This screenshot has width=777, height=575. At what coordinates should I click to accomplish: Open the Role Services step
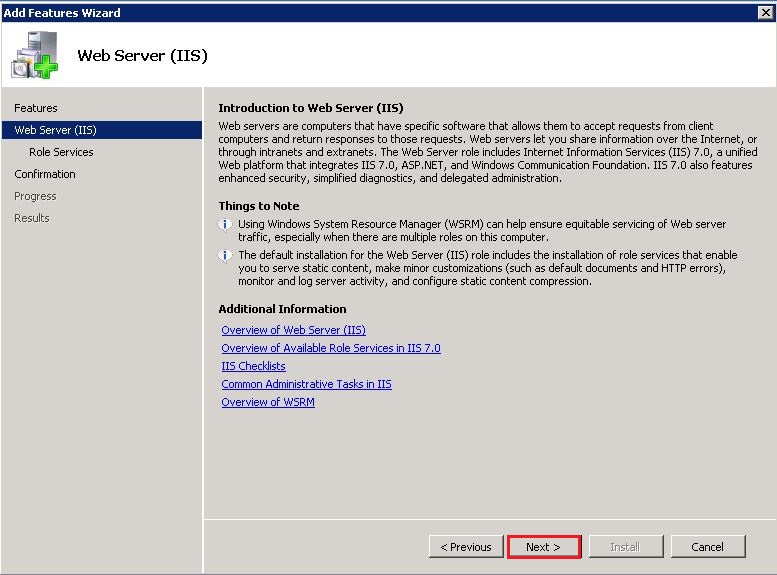[61, 152]
